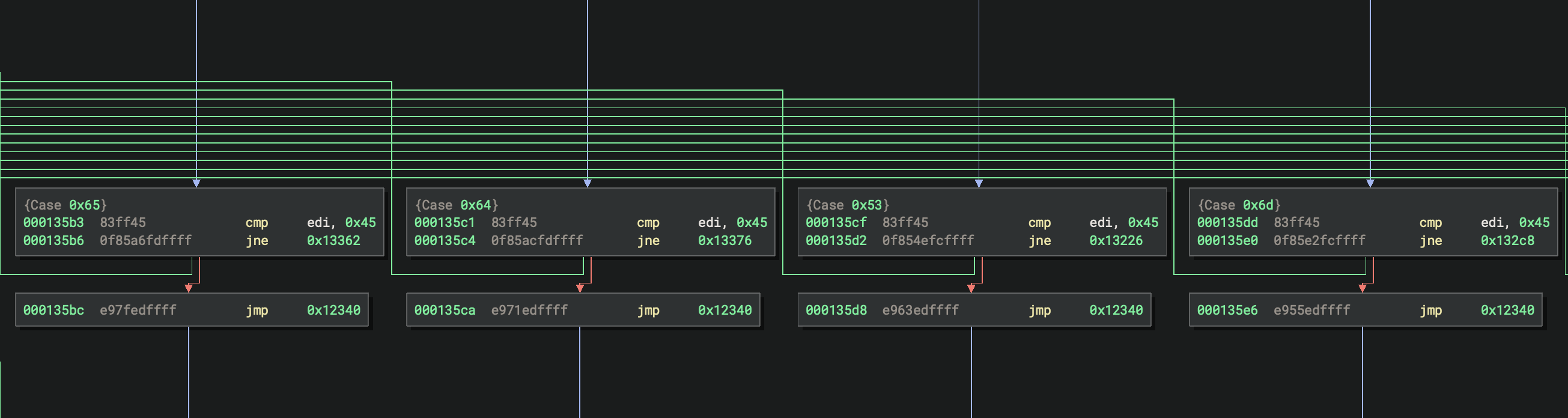Select bytes 83ff45 at 000135dd

(x=1297, y=223)
